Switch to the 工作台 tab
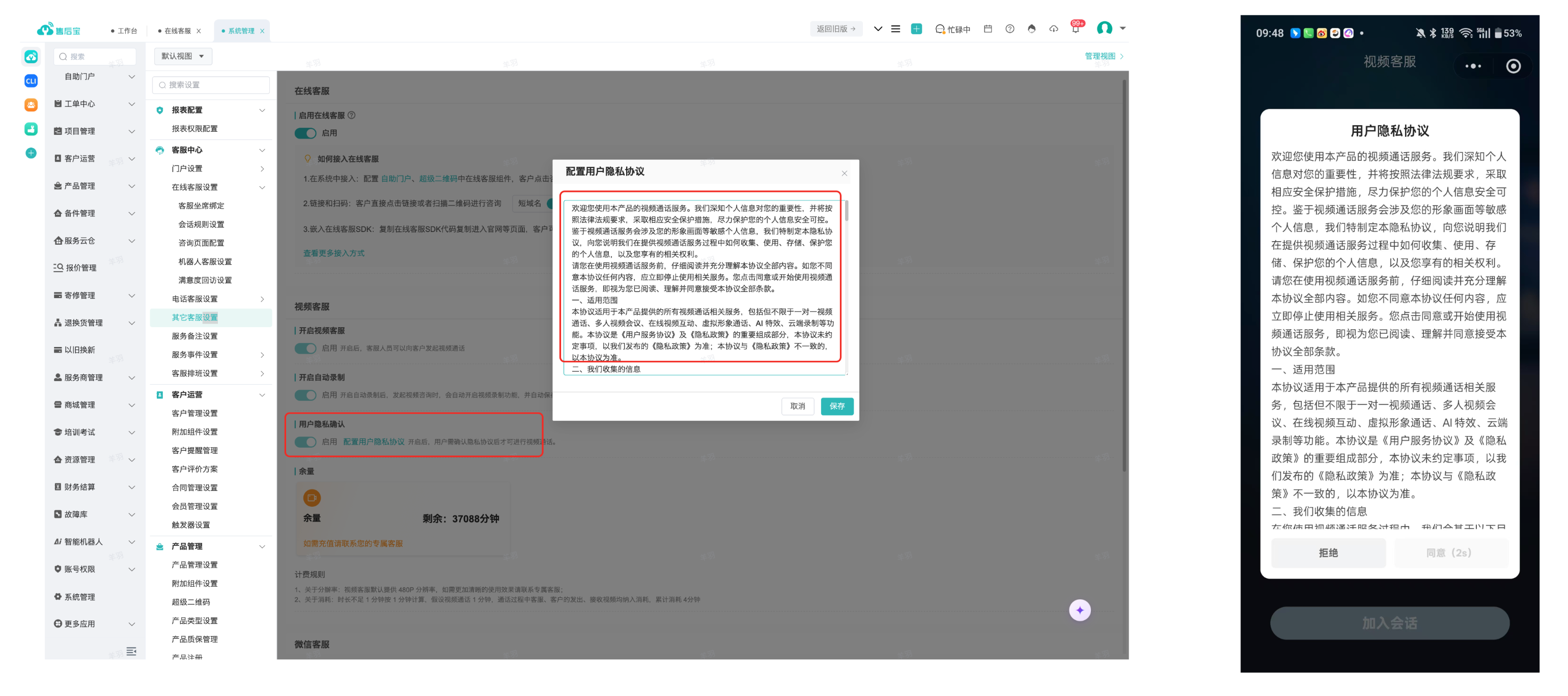 click(x=124, y=31)
